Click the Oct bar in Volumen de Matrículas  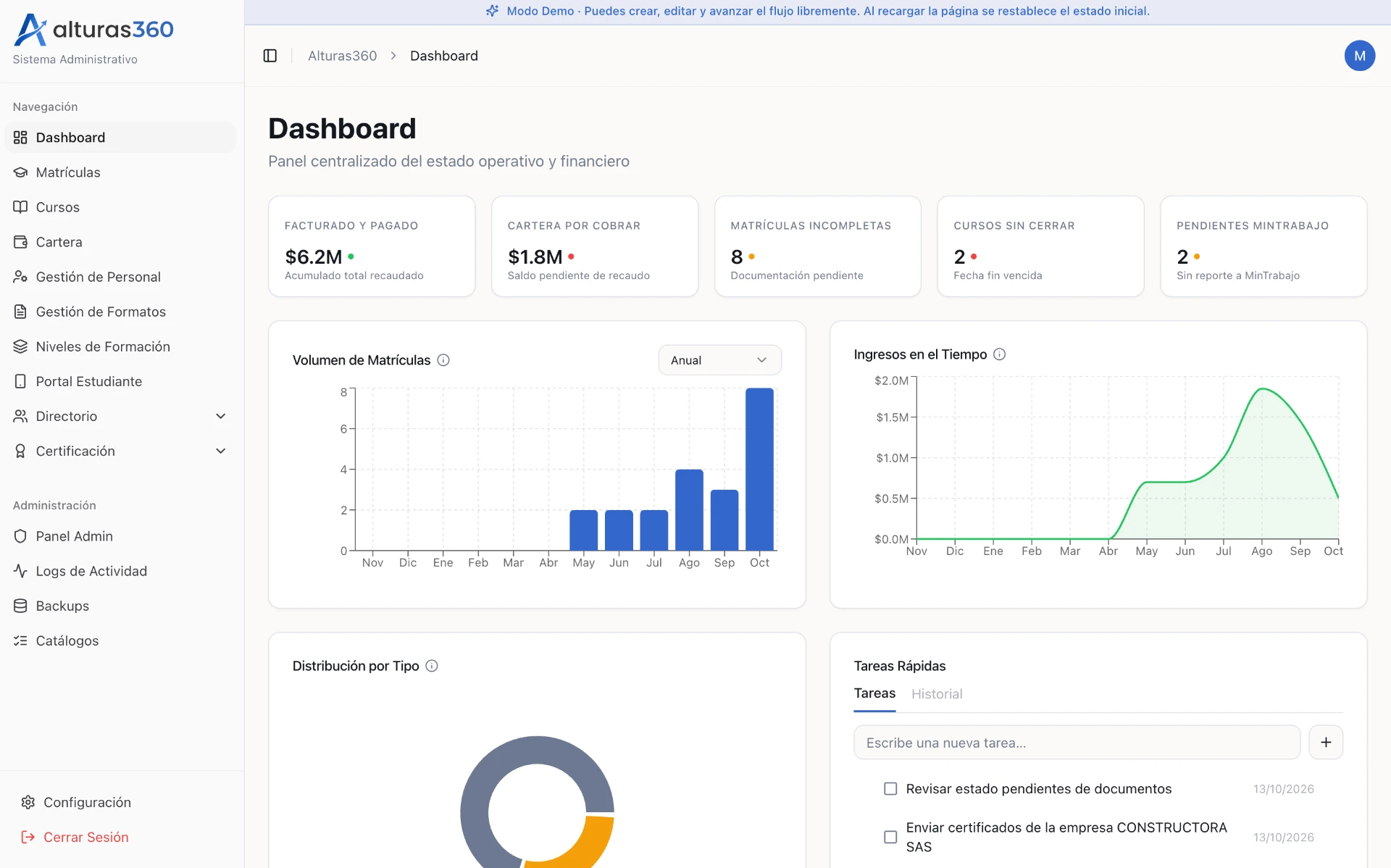point(759,470)
